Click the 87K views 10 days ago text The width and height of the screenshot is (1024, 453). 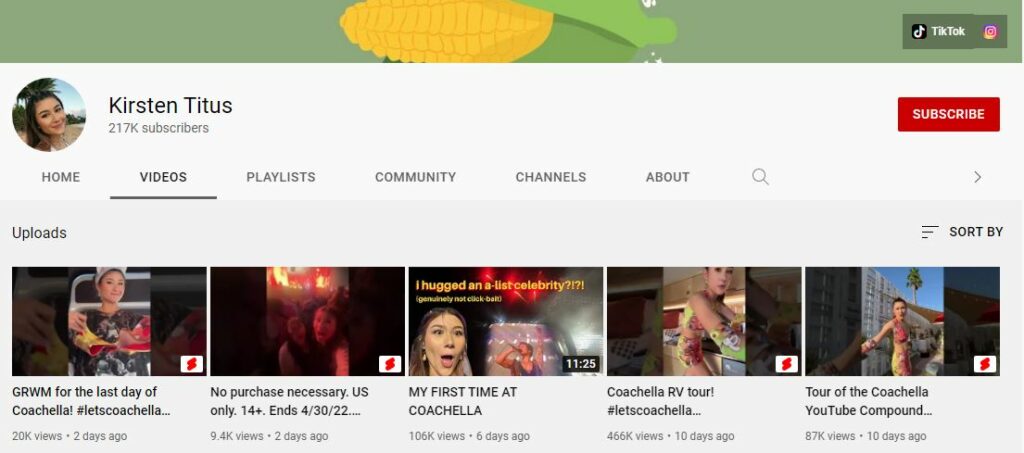click(865, 436)
